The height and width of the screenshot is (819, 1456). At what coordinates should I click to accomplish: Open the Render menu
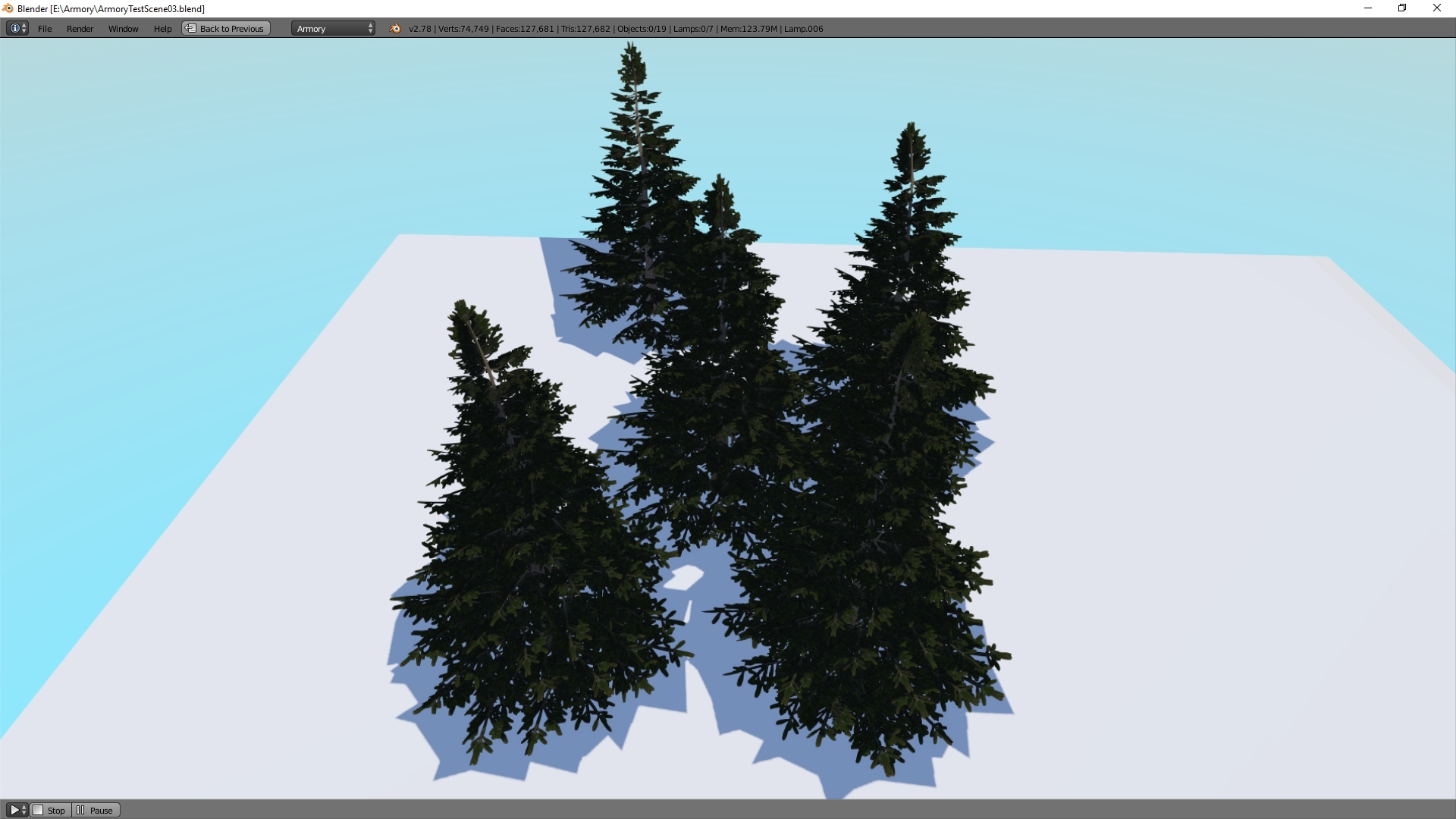[x=80, y=29]
